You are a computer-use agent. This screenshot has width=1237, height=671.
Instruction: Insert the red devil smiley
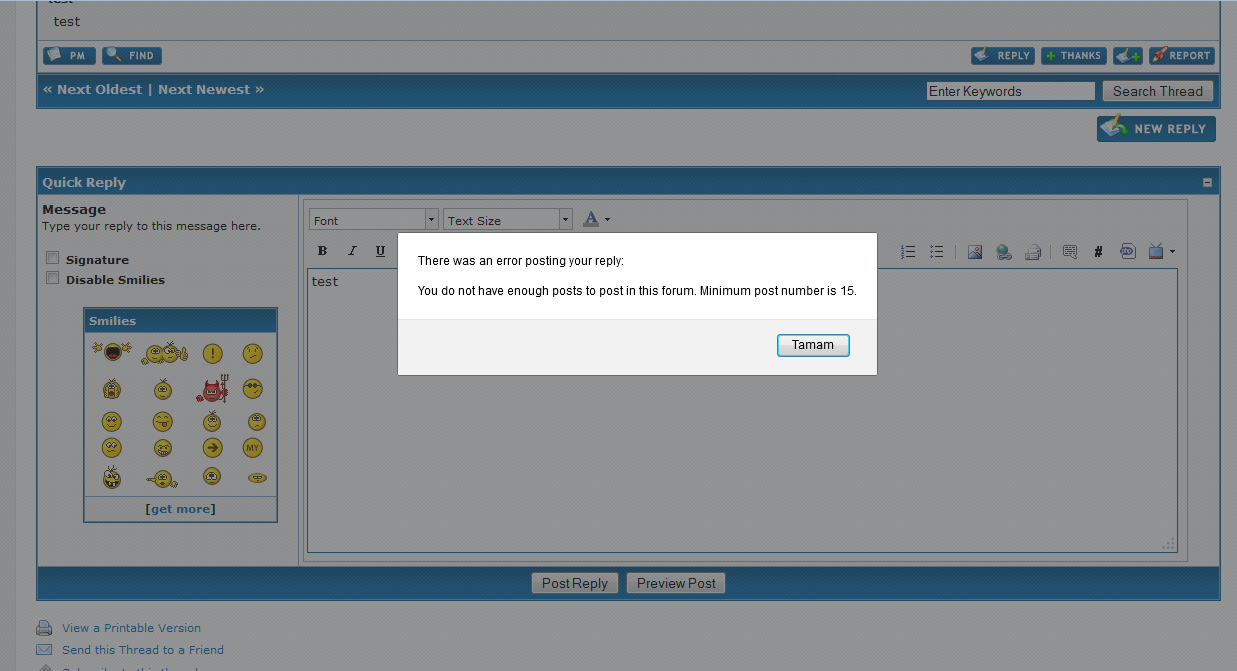tap(214, 389)
